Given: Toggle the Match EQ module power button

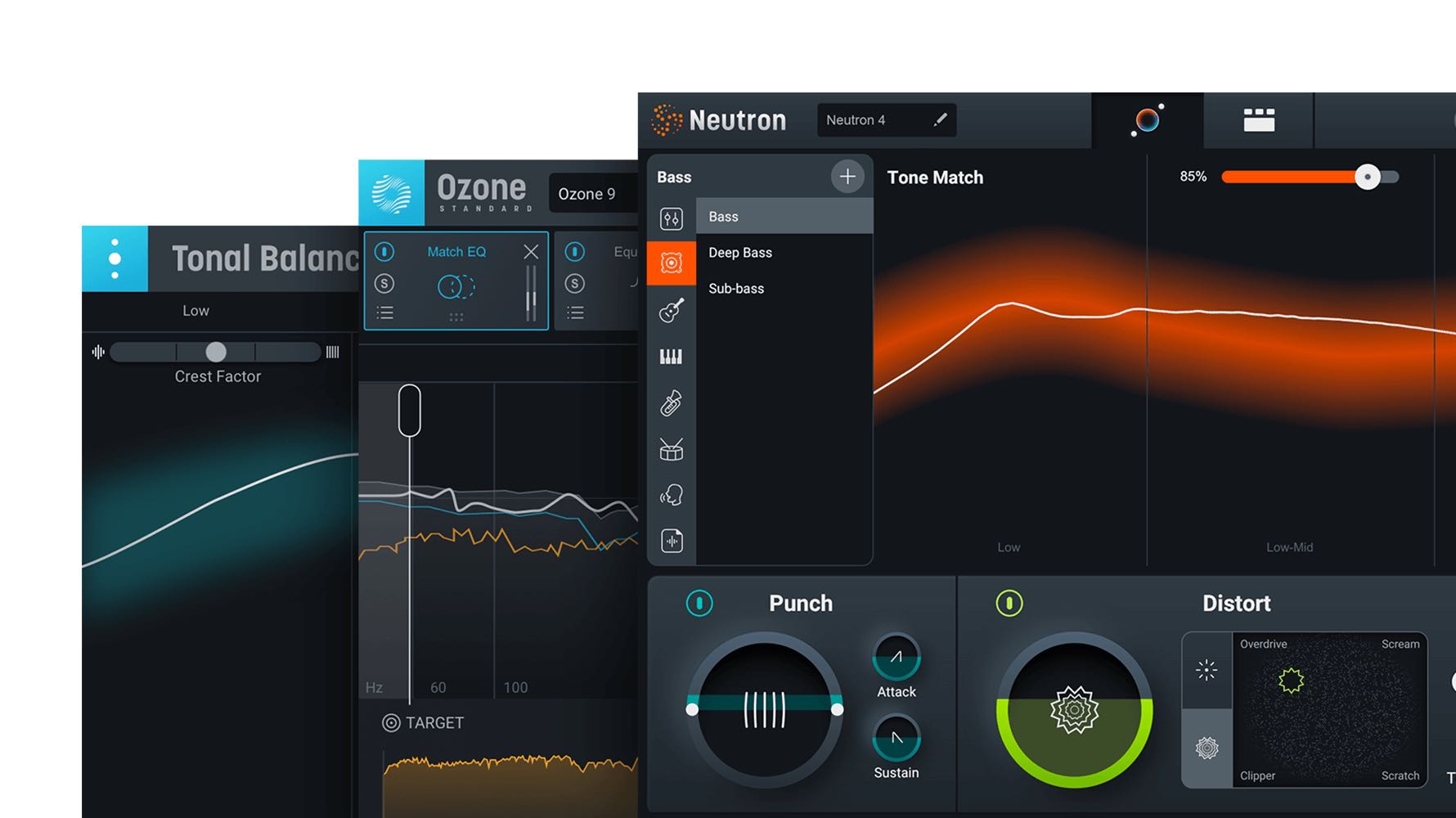Looking at the screenshot, I should coord(384,252).
